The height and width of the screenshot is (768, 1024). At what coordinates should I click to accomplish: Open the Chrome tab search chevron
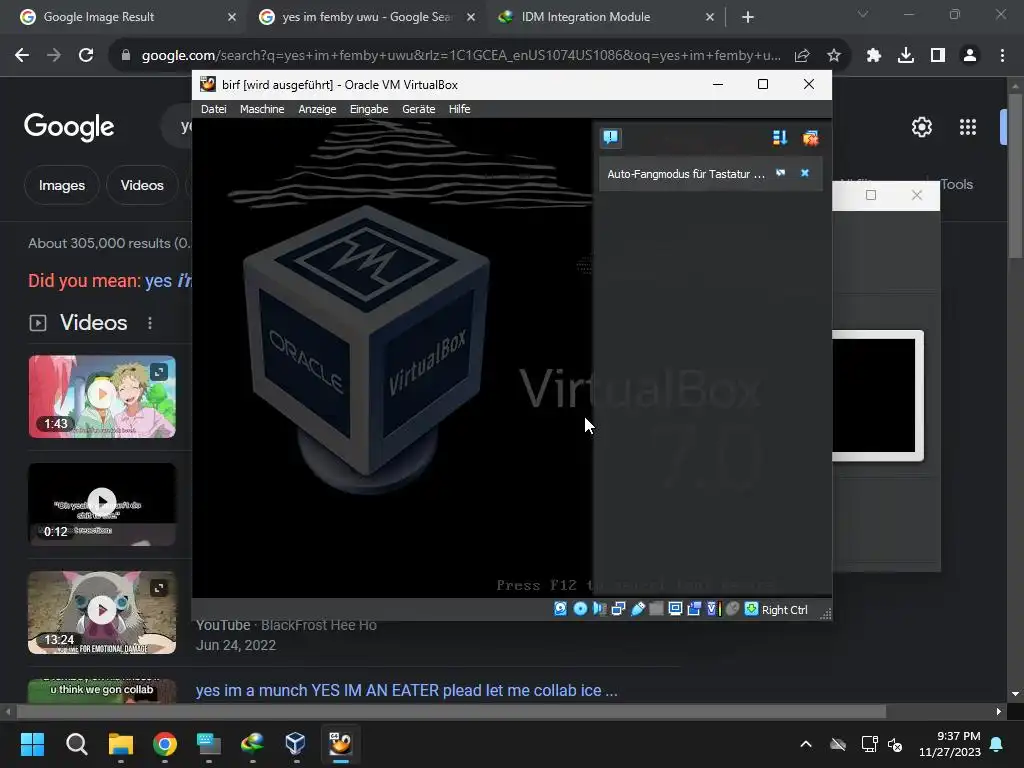coord(863,14)
